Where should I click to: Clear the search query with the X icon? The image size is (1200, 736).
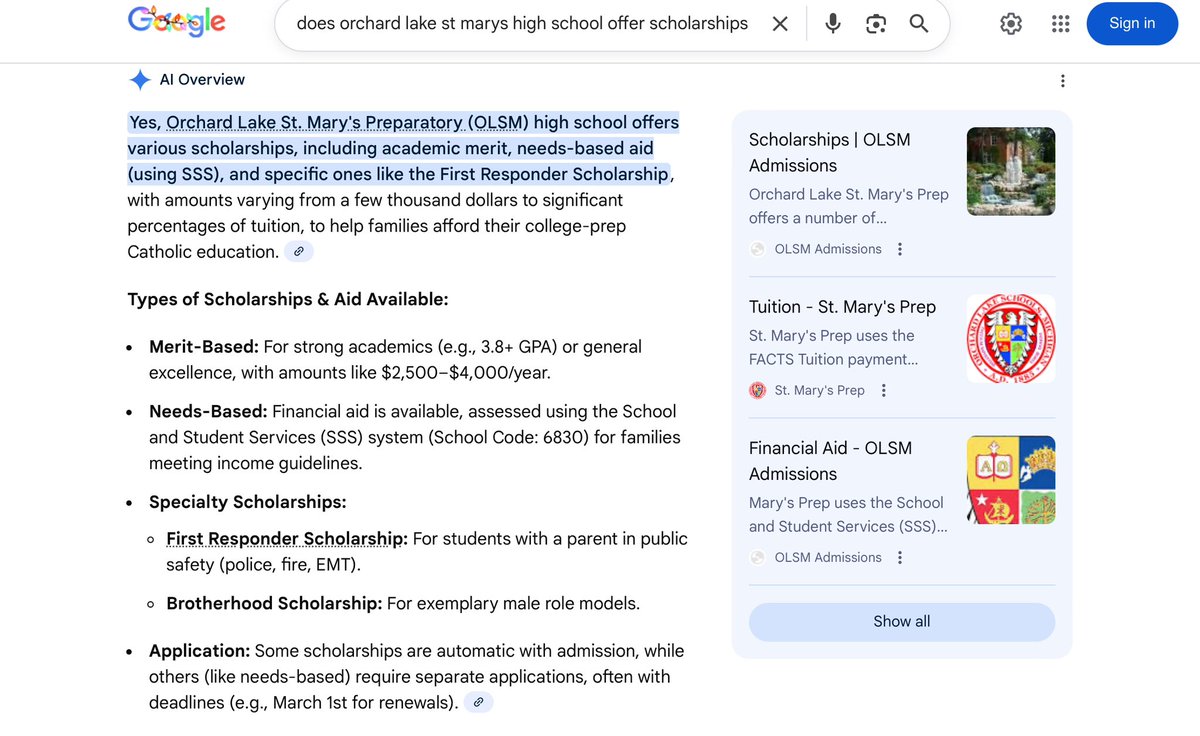(x=780, y=24)
